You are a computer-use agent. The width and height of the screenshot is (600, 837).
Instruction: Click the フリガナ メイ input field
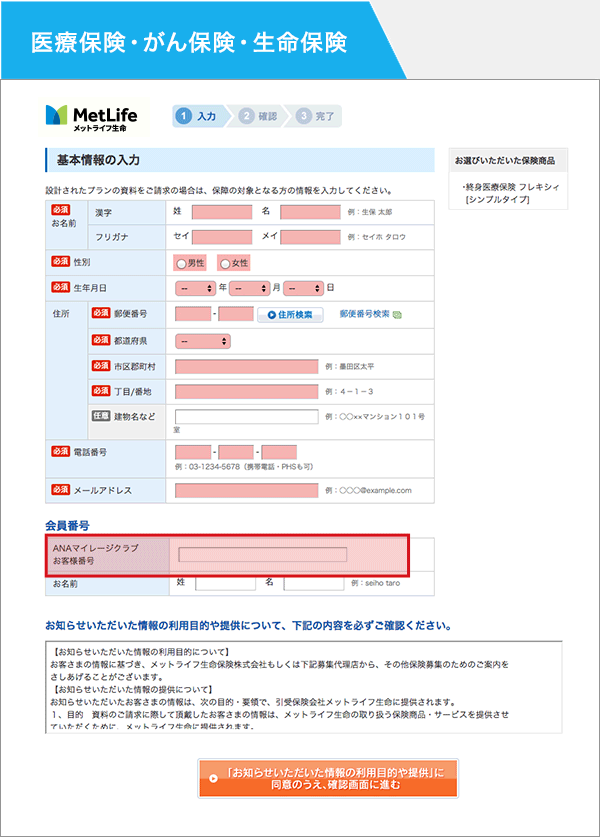[x=310, y=237]
